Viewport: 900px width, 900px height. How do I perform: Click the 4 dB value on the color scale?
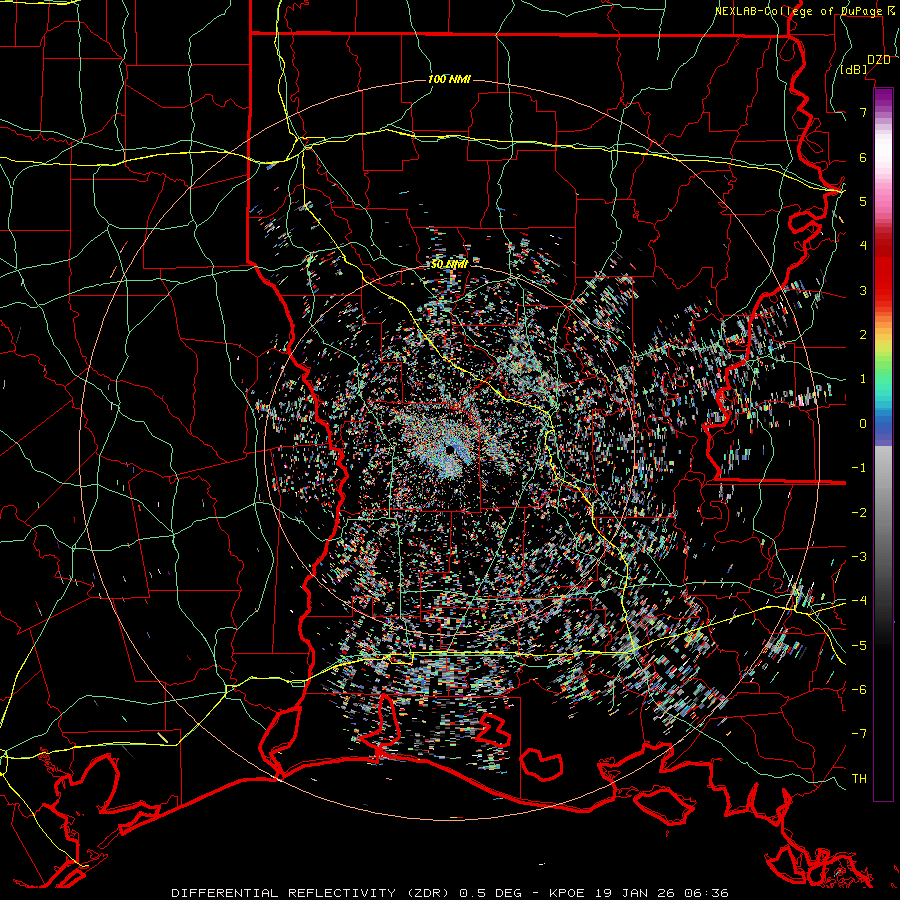(863, 246)
